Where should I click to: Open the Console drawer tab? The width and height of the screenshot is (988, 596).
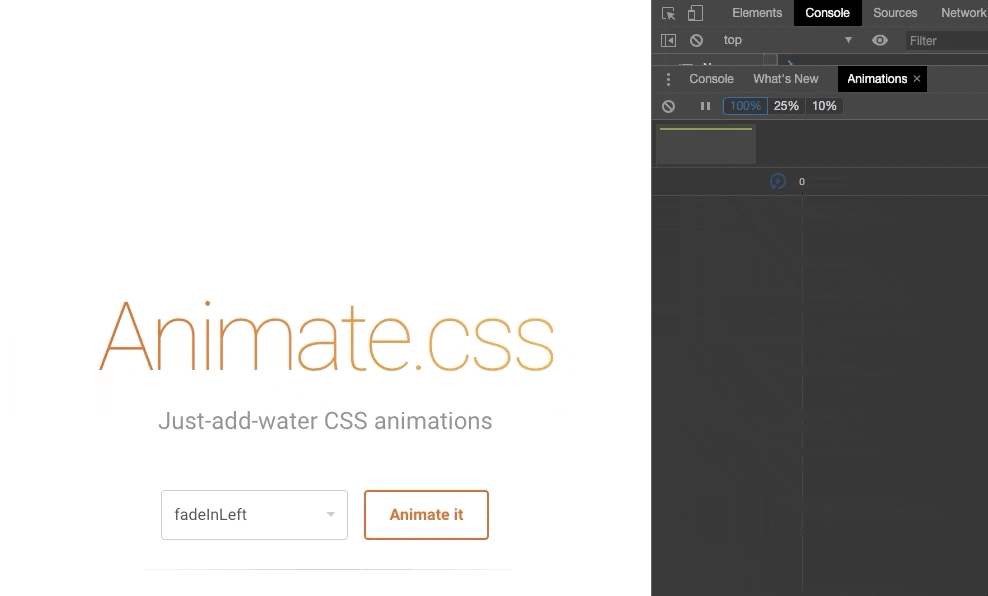click(x=711, y=79)
